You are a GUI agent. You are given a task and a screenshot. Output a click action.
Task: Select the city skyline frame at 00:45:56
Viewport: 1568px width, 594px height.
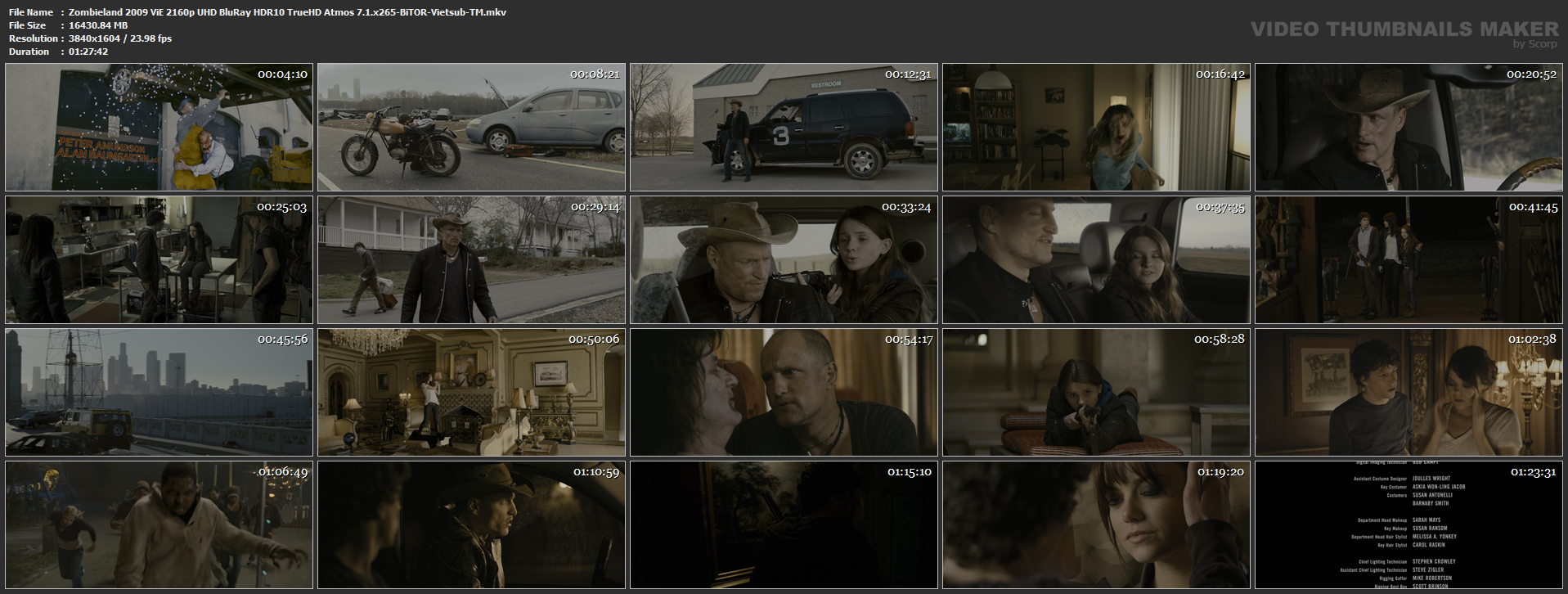pos(159,392)
